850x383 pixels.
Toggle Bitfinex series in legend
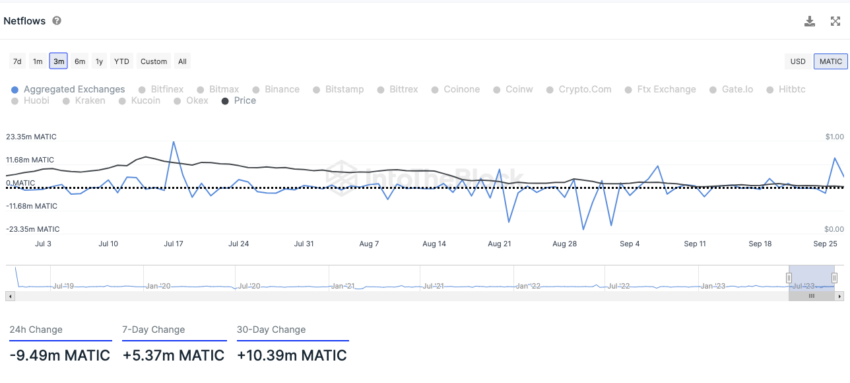click(x=162, y=89)
